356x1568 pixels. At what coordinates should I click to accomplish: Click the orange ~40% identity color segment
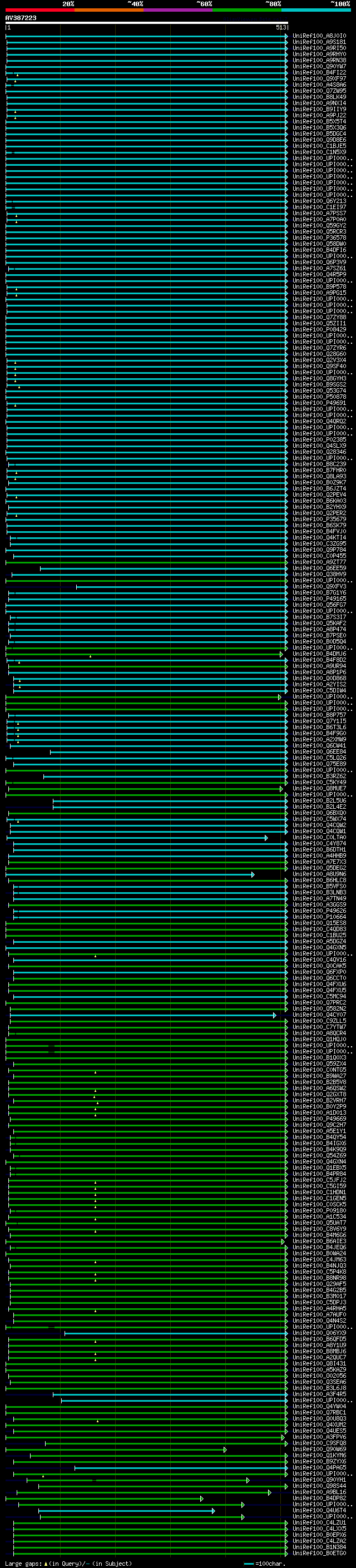tap(109, 11)
